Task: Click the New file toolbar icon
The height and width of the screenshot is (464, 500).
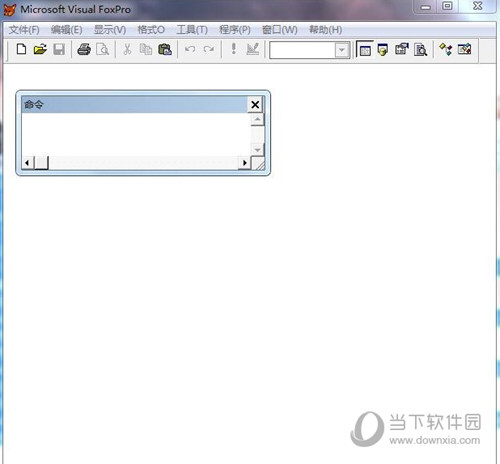Action: point(21,49)
